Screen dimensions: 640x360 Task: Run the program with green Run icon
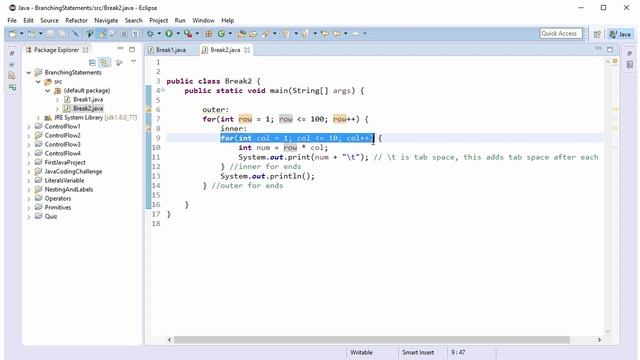(169, 34)
